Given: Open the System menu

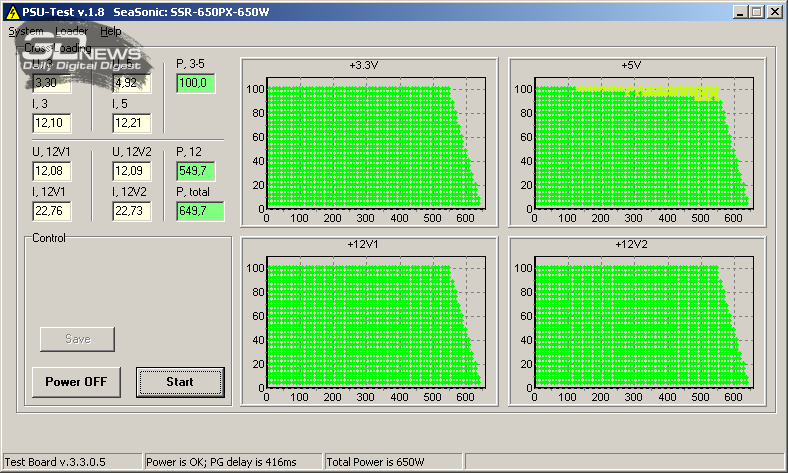Looking at the screenshot, I should point(26,31).
